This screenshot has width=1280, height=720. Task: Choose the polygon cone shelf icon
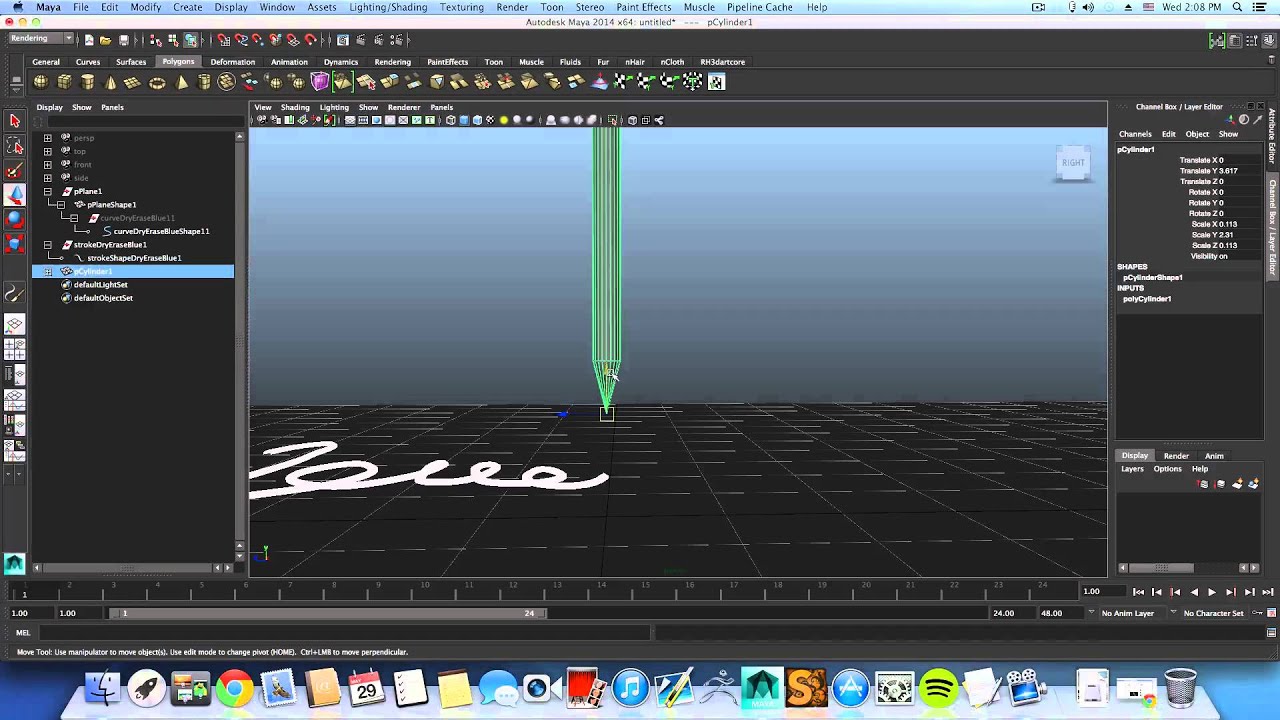point(111,82)
